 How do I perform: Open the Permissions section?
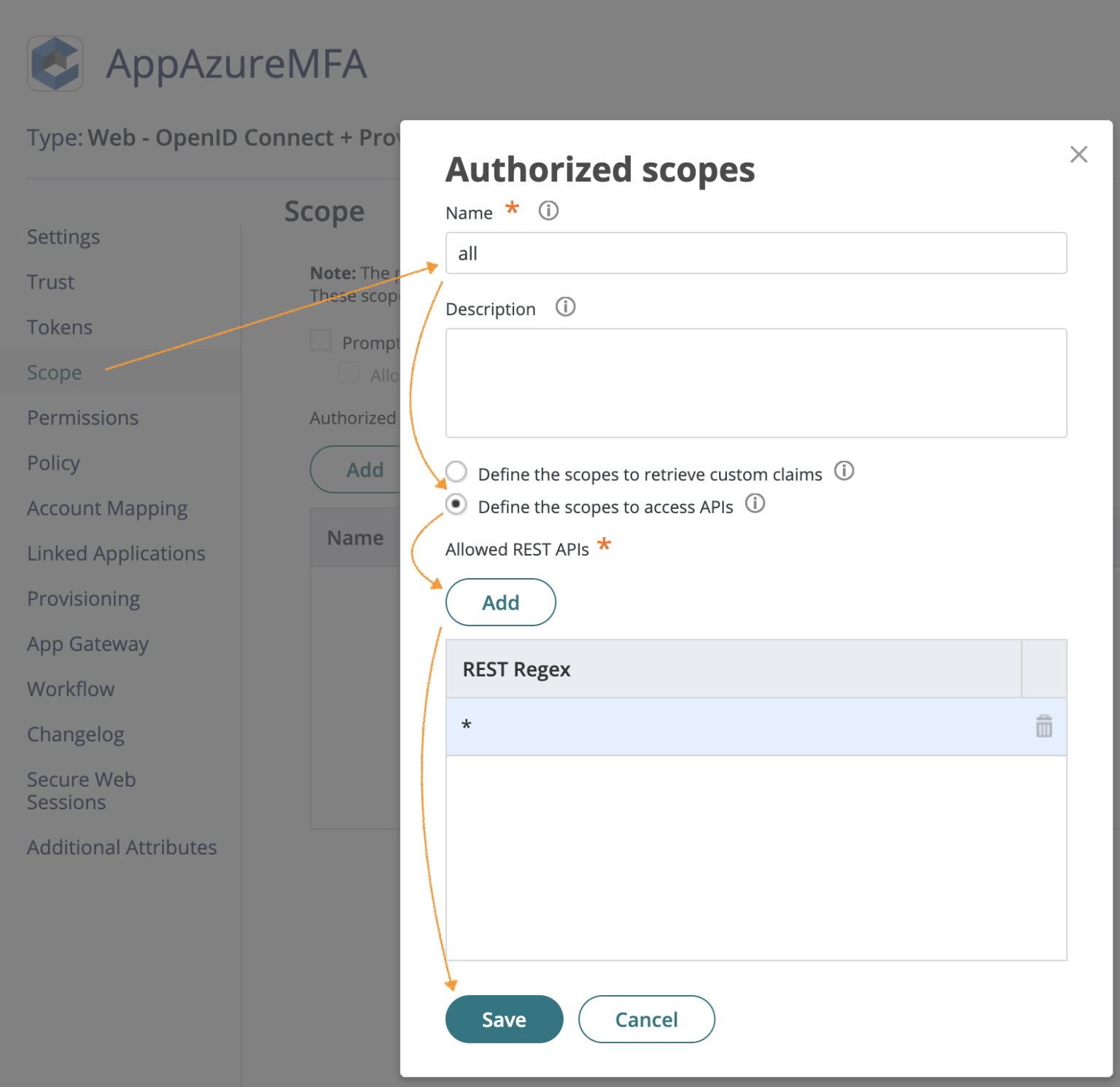click(x=82, y=417)
